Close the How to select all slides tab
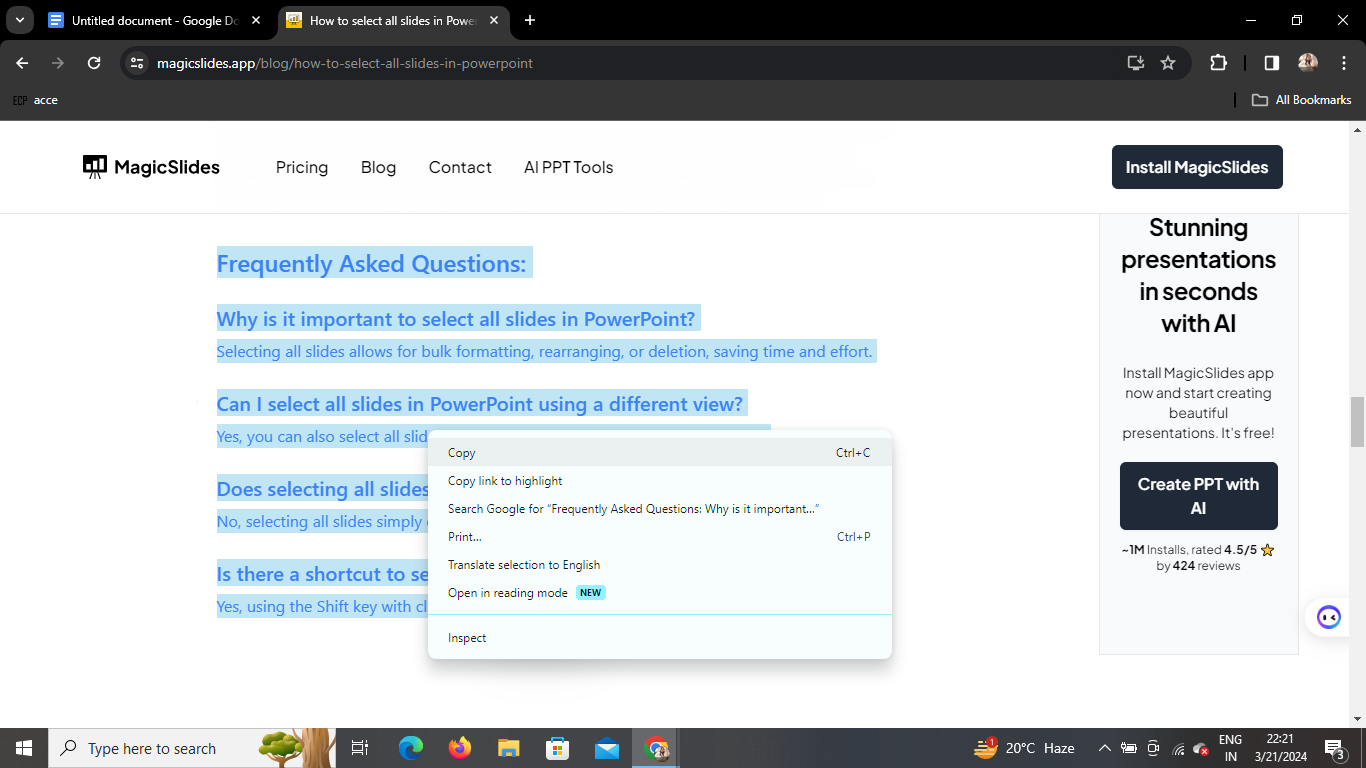The image size is (1366, 768). pyautogui.click(x=494, y=20)
